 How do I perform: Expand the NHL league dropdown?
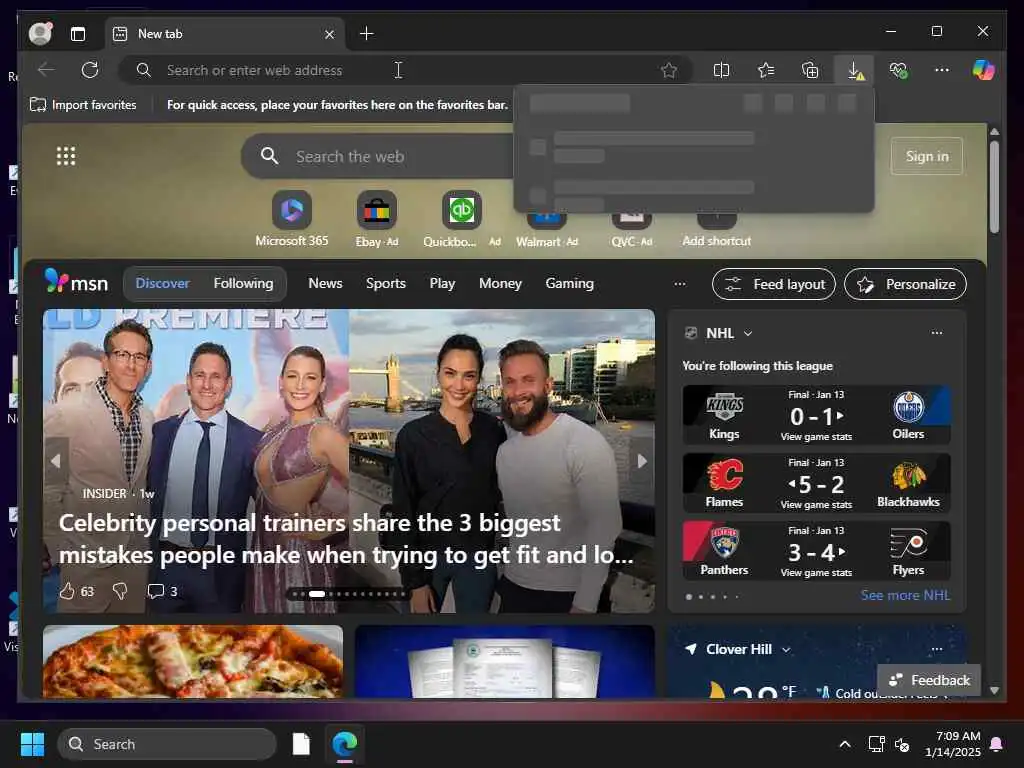[x=748, y=333]
